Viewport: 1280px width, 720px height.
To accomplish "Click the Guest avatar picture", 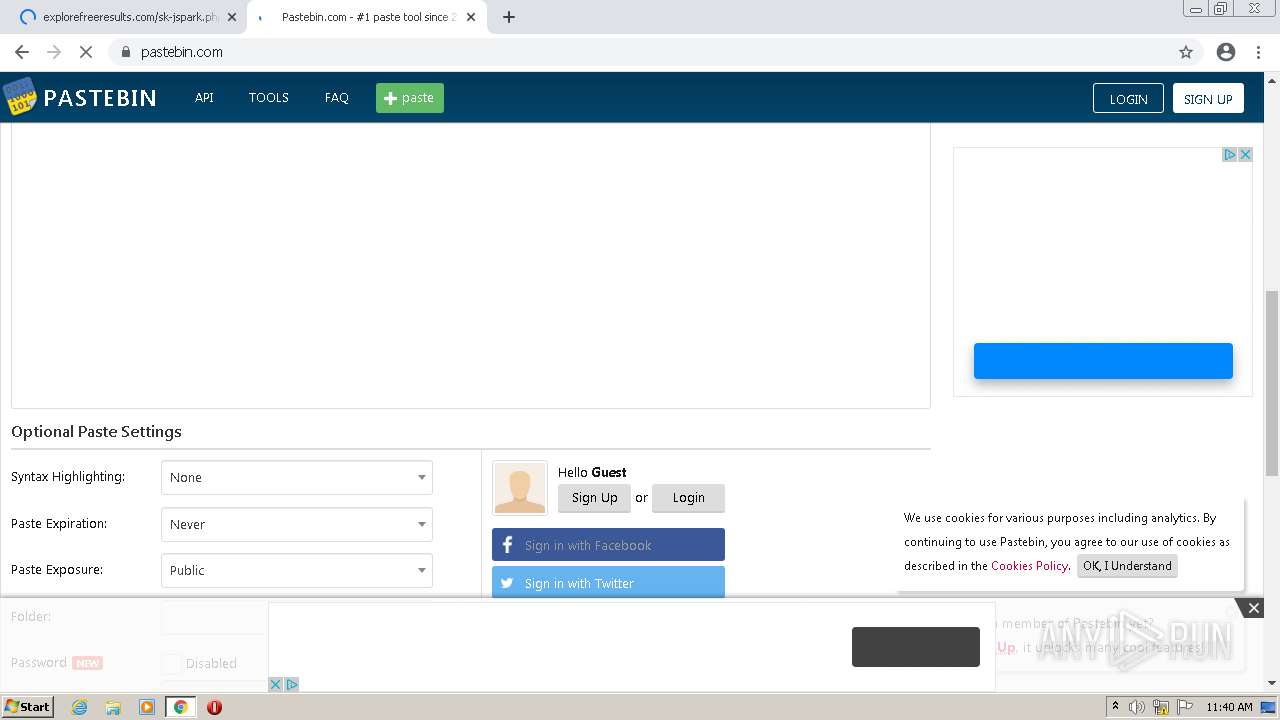I will (520, 488).
